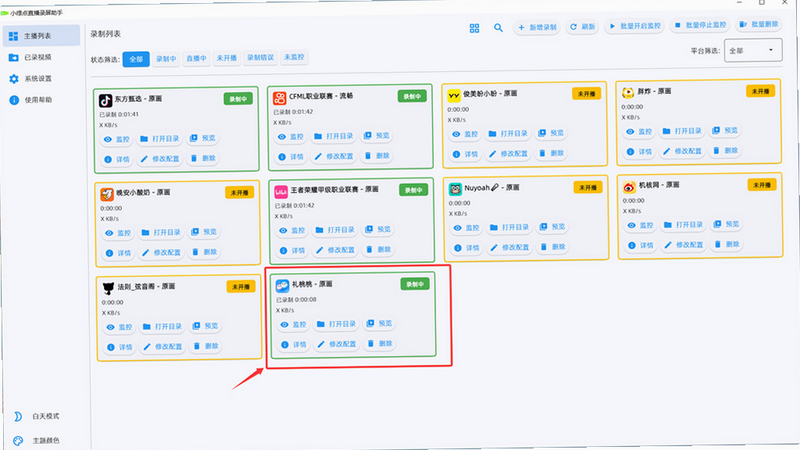The width and height of the screenshot is (800, 450).
Task: Click the YY logo on 俊美盼小盼 card
Action: pyautogui.click(x=454, y=95)
